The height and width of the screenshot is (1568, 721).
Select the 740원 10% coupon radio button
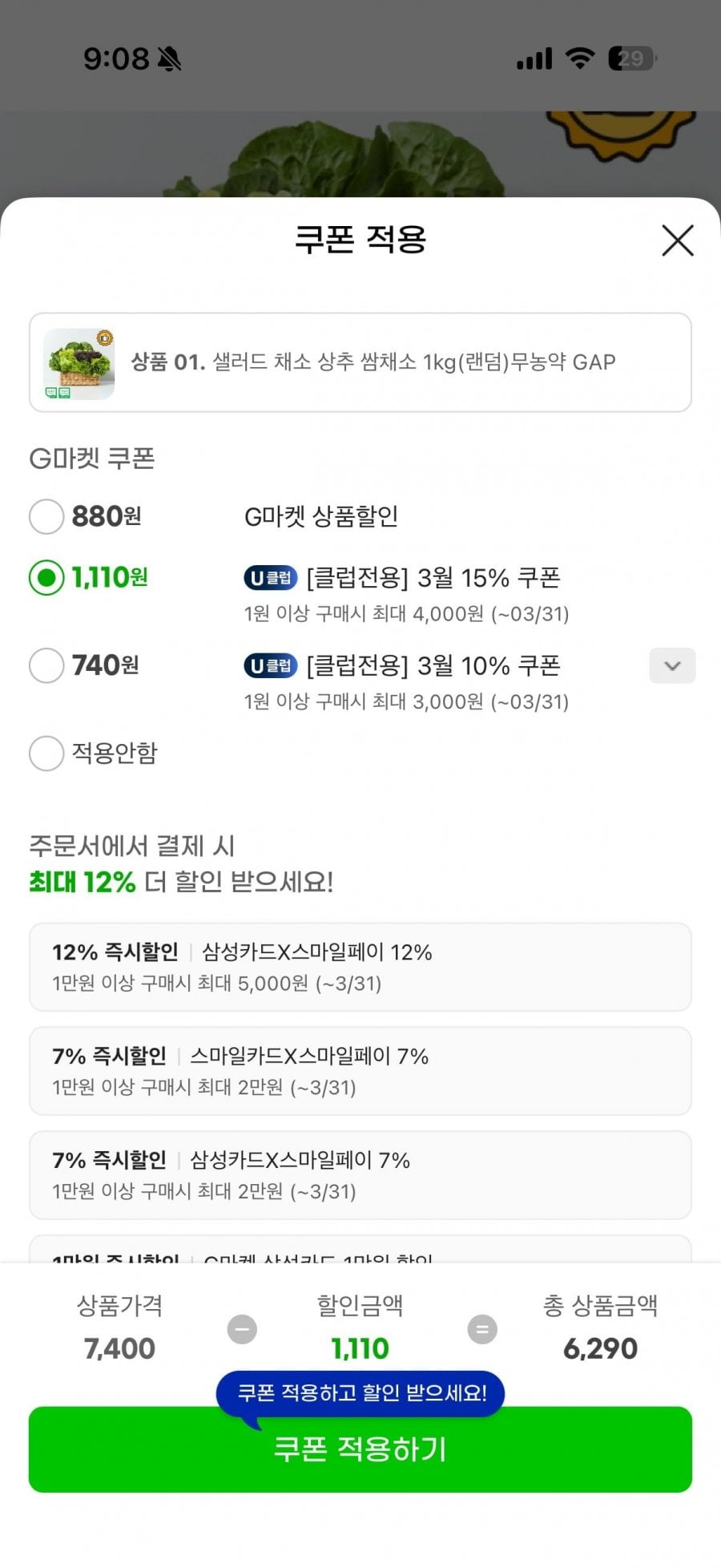(46, 665)
